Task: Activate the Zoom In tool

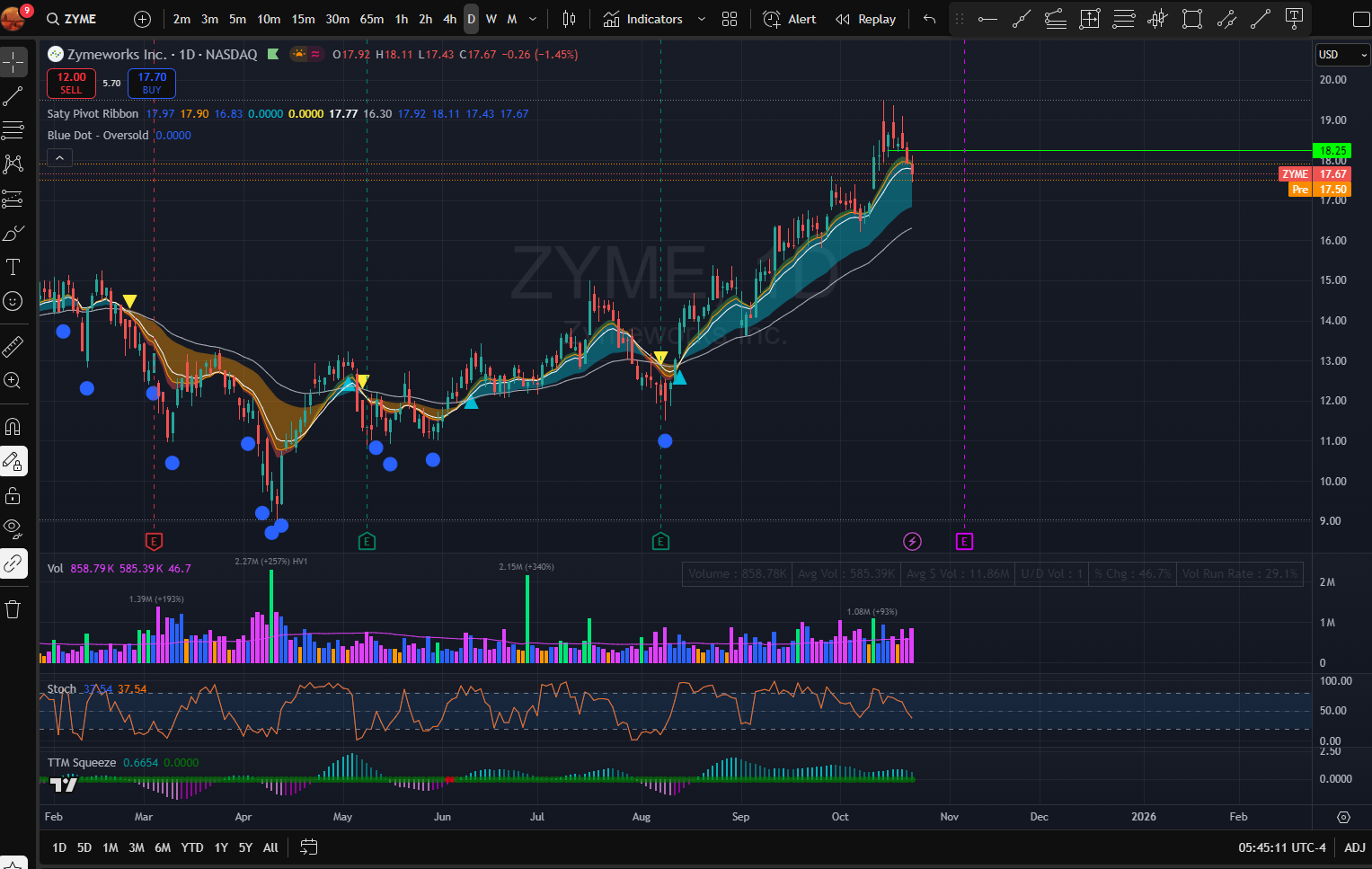Action: 13,380
